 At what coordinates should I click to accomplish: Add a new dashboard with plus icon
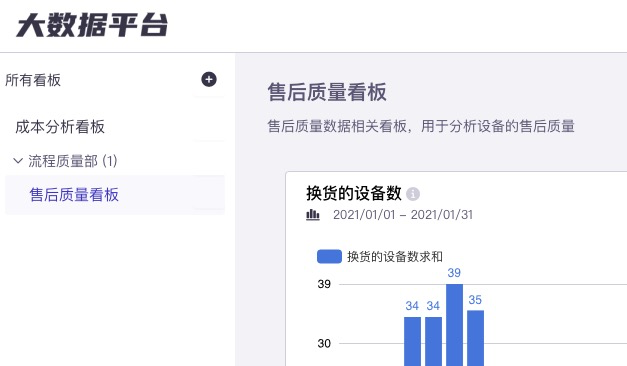tap(209, 79)
